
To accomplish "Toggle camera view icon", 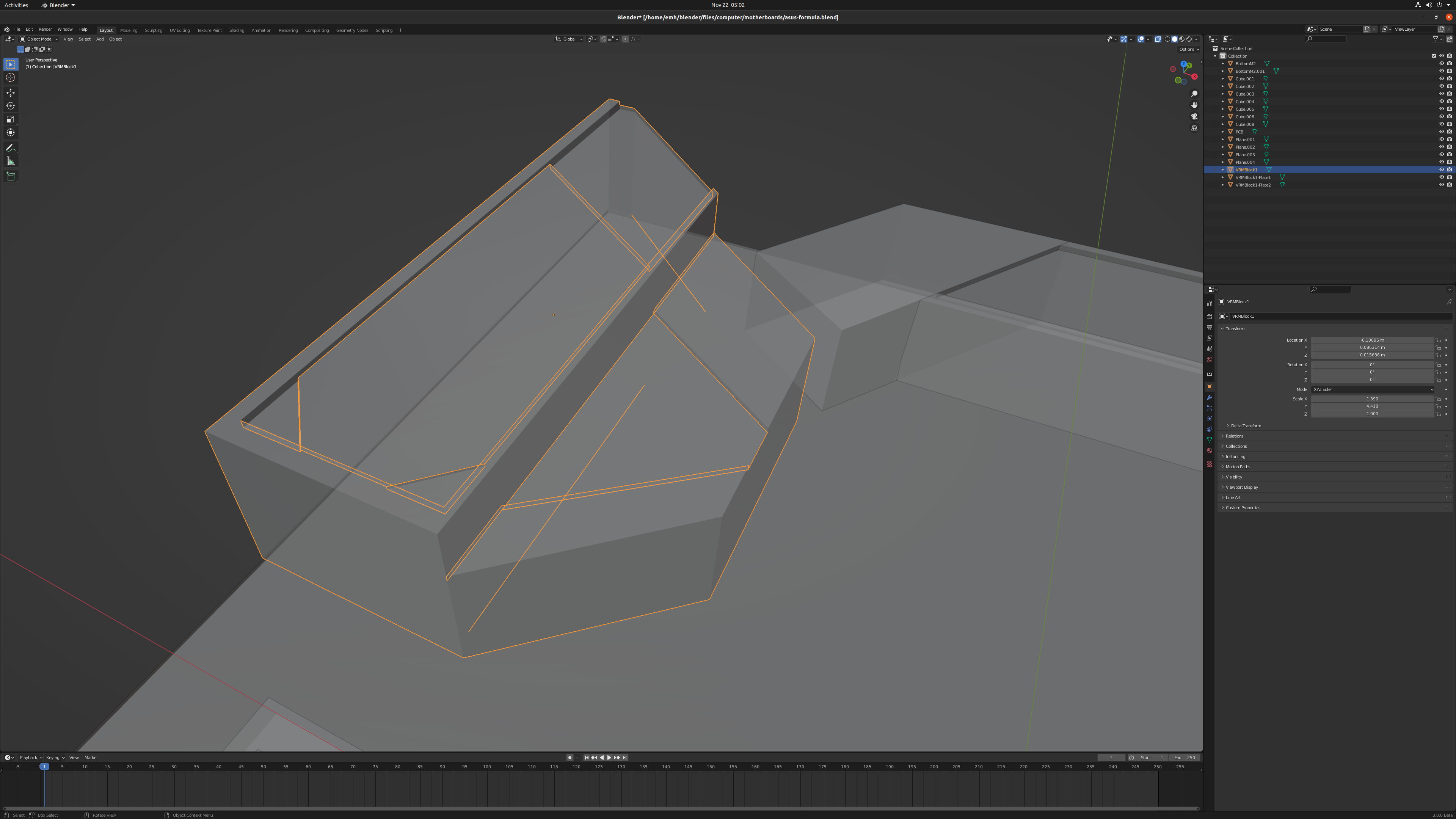I will coord(1194,116).
